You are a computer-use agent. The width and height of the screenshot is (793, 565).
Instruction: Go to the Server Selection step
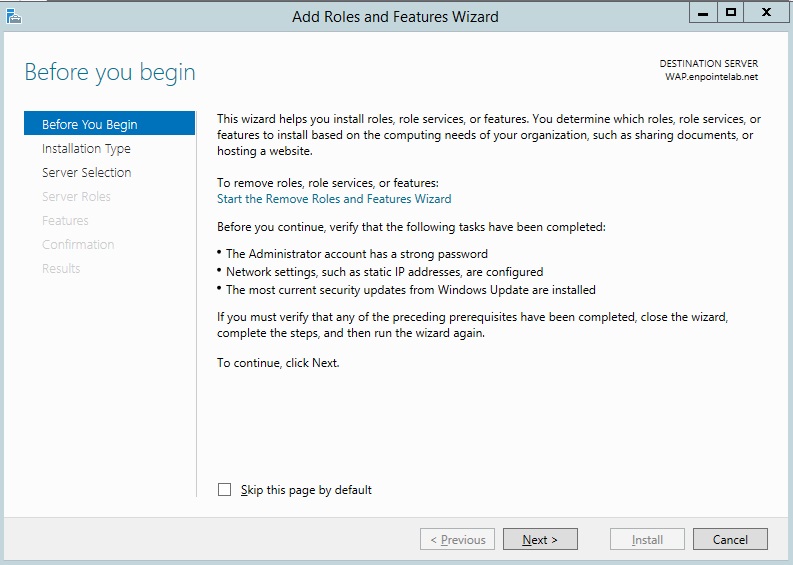point(86,172)
